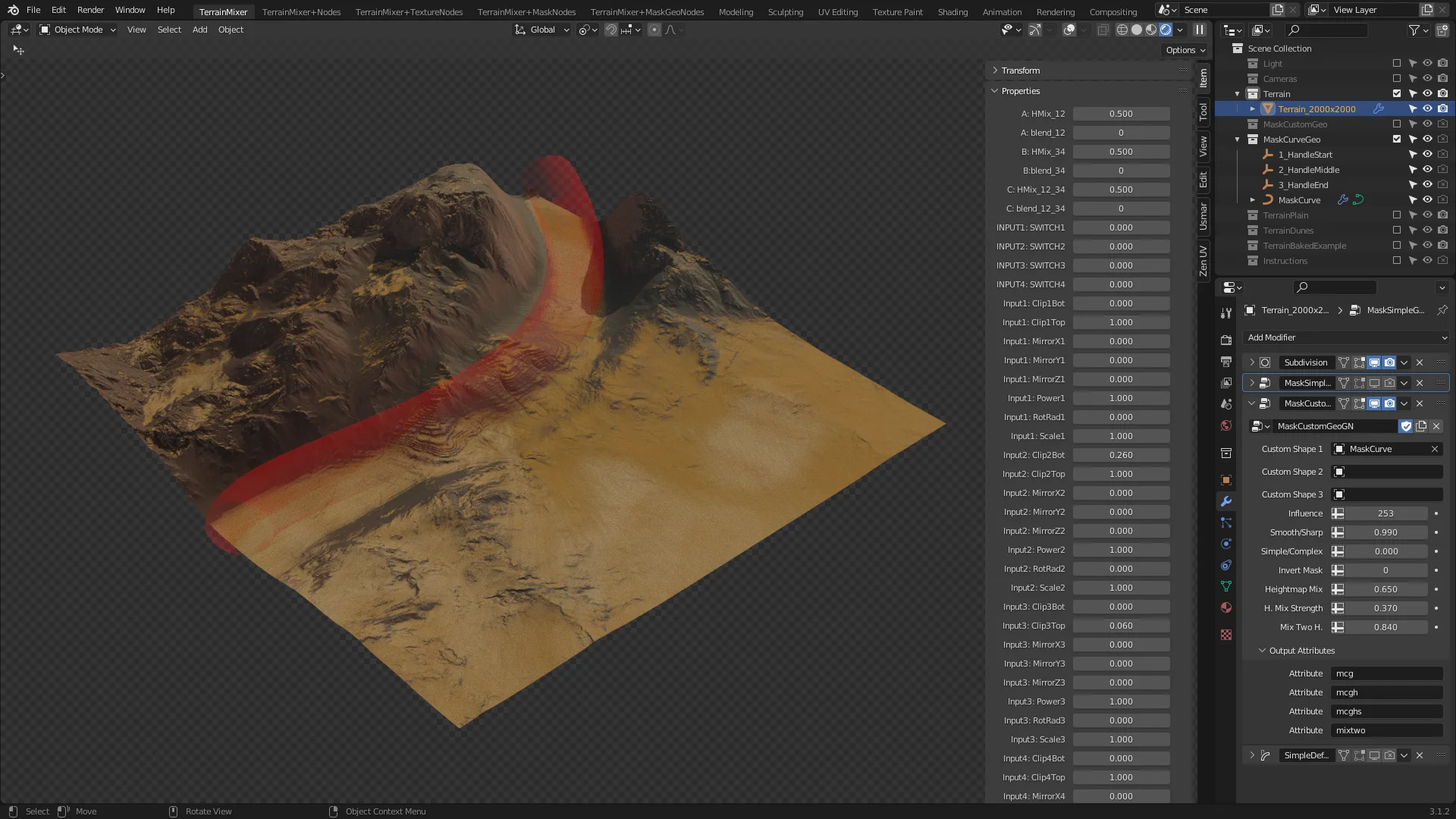Screen dimensions: 1456x819
Task: Toggle snapping magnet in viewport header
Action: point(610,30)
